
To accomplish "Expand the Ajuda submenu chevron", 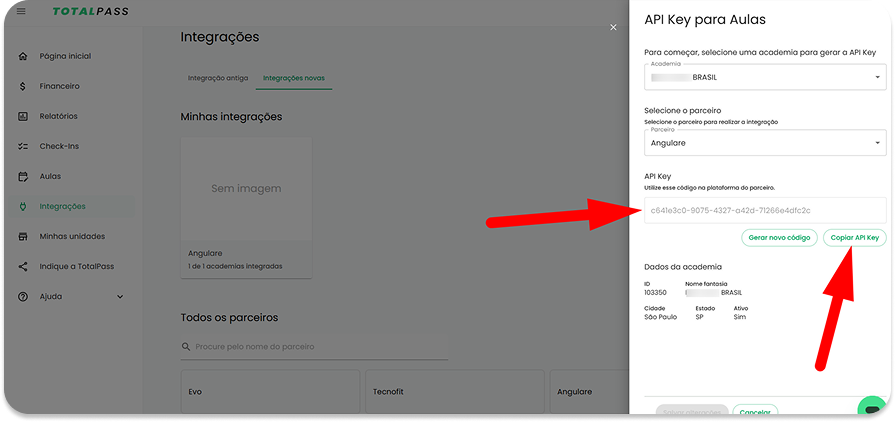I will [x=120, y=296].
